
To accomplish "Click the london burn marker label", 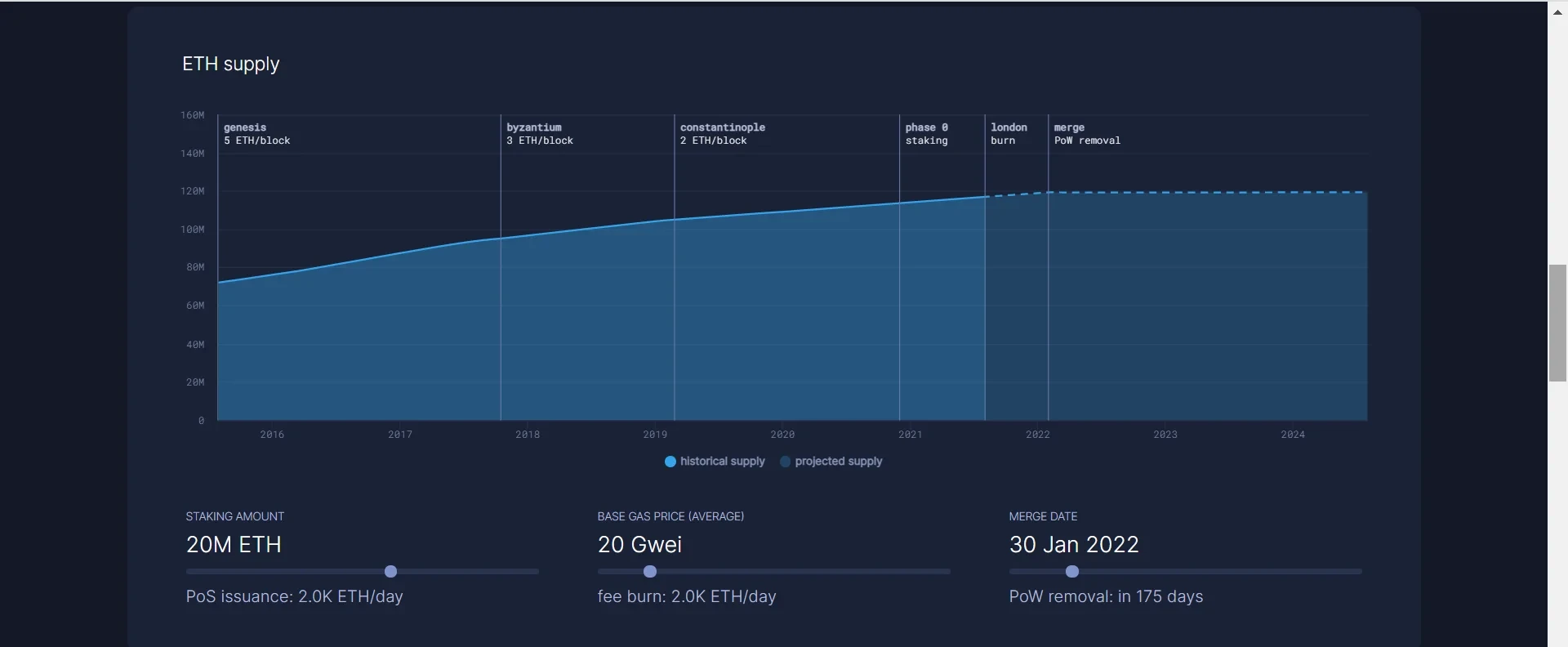I will pyautogui.click(x=1009, y=134).
